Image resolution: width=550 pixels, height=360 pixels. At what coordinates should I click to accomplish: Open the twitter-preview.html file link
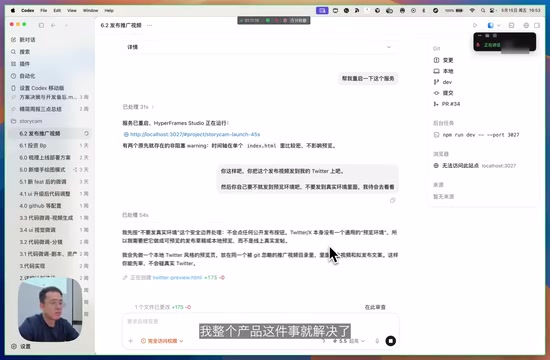177,278
